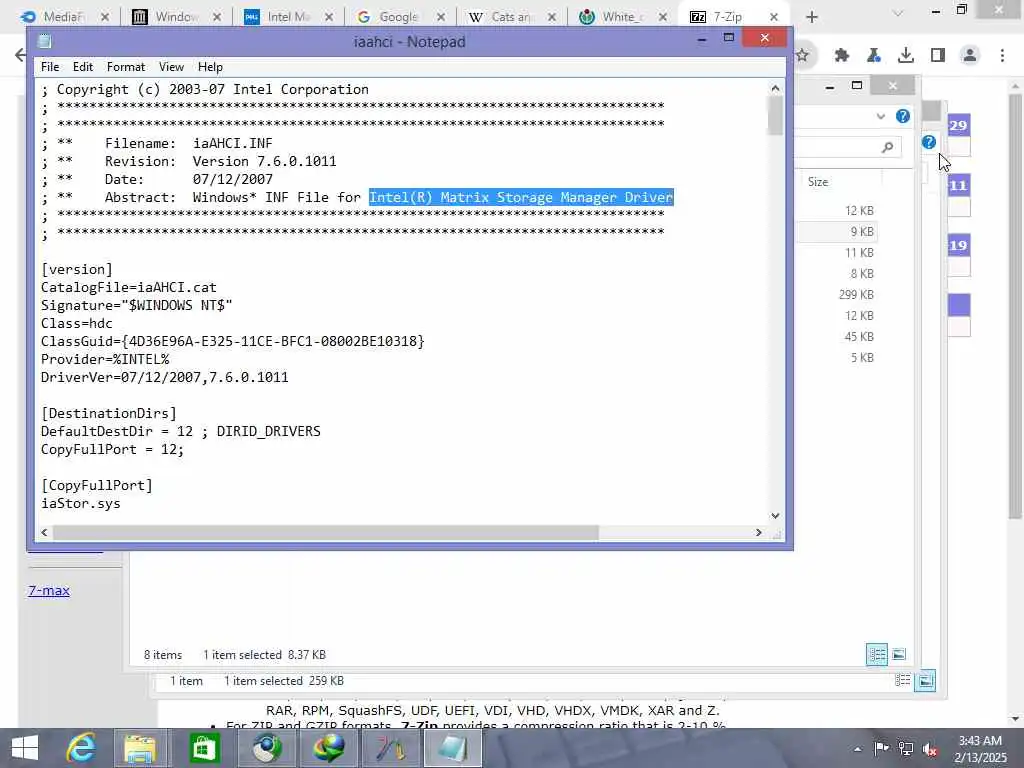The height and width of the screenshot is (768, 1024).
Task: Click the Notepad horizontal scrollbar thumb
Action: click(325, 532)
